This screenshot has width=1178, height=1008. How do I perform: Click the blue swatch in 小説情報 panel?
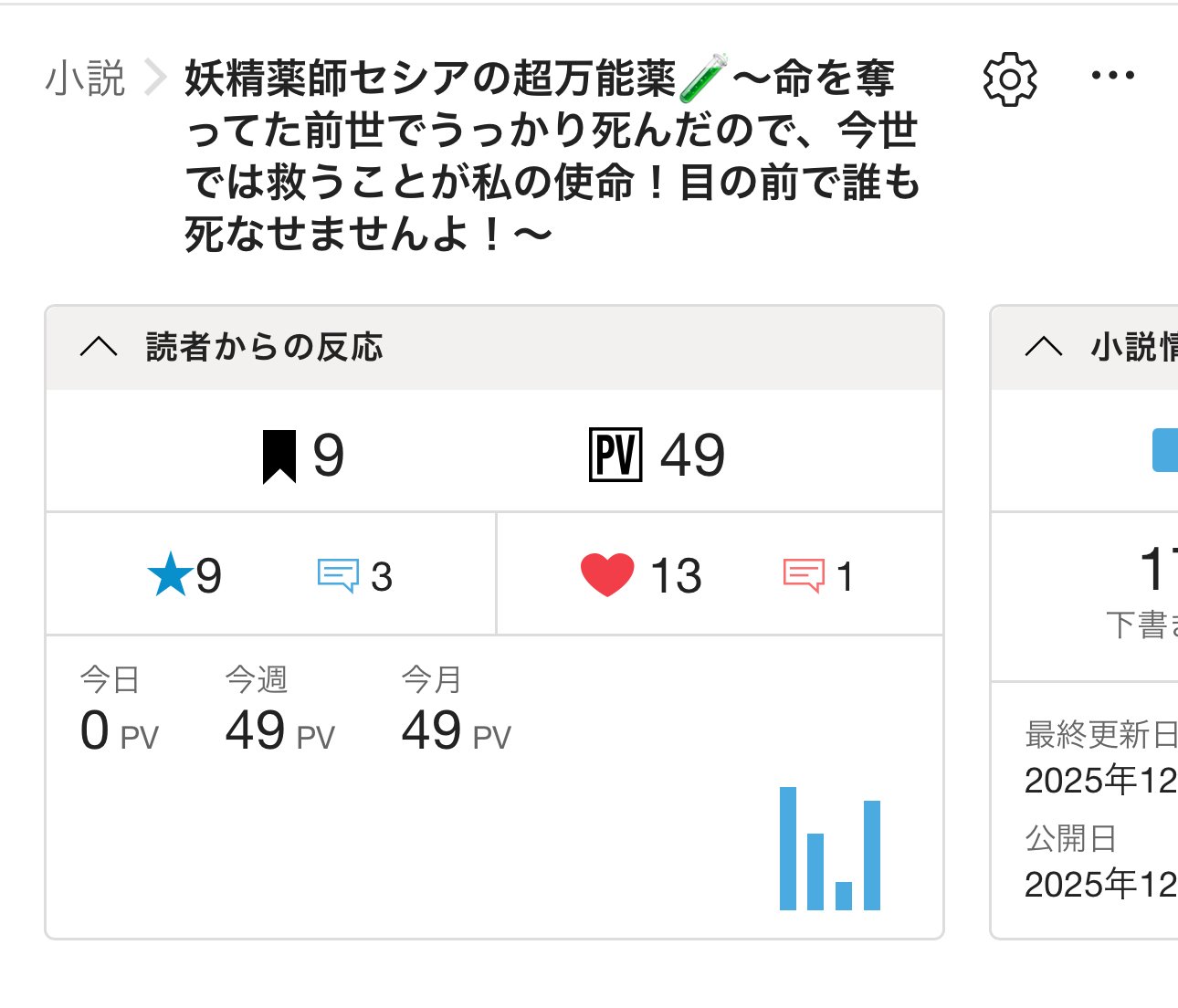pos(1164,450)
